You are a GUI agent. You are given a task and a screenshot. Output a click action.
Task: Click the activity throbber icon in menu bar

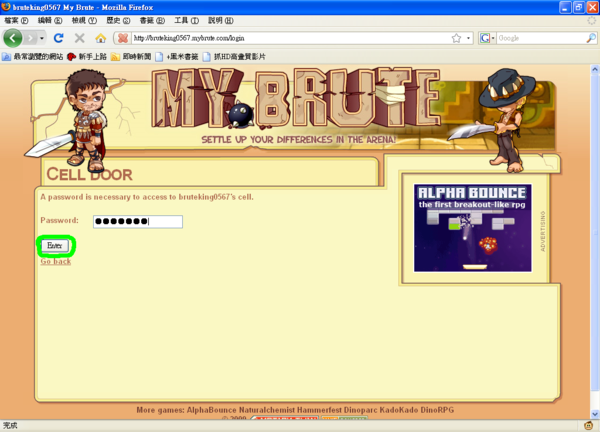click(x=592, y=20)
